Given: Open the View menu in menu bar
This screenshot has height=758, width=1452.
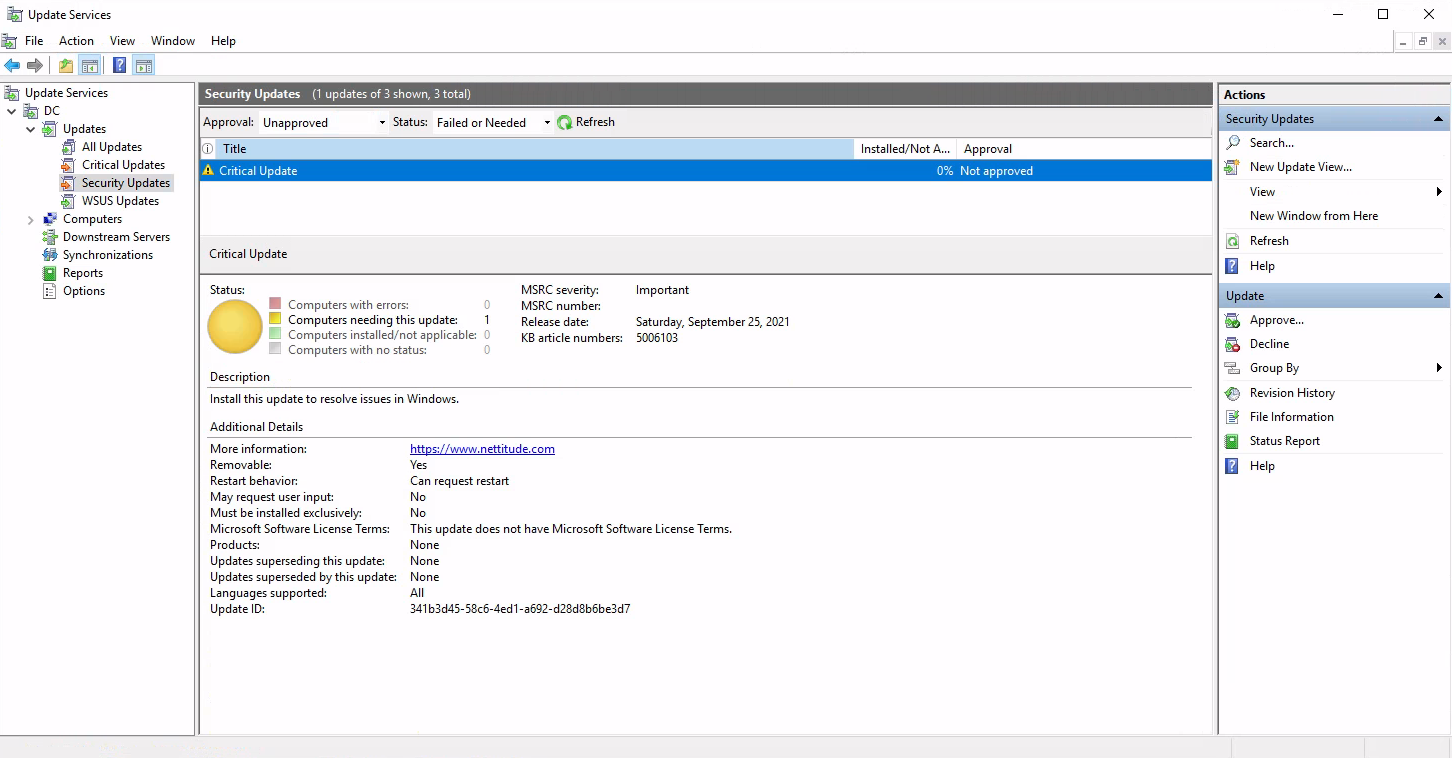Looking at the screenshot, I should click(122, 41).
